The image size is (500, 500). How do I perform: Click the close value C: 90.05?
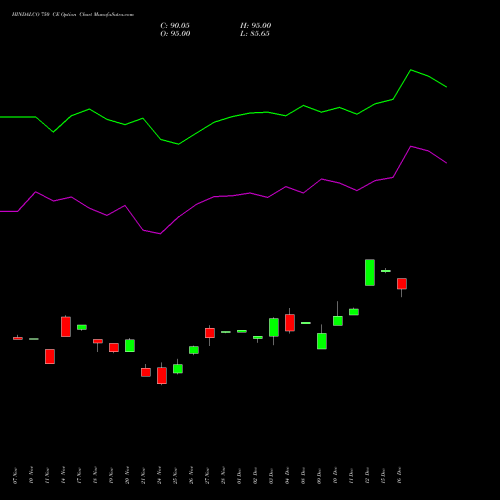tap(175, 26)
